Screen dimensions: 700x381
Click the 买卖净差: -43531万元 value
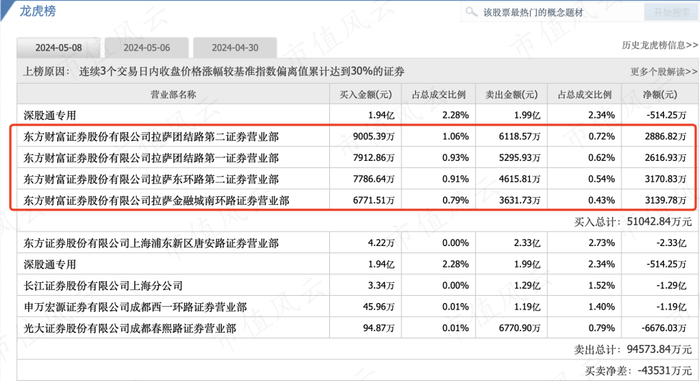[x=638, y=371]
